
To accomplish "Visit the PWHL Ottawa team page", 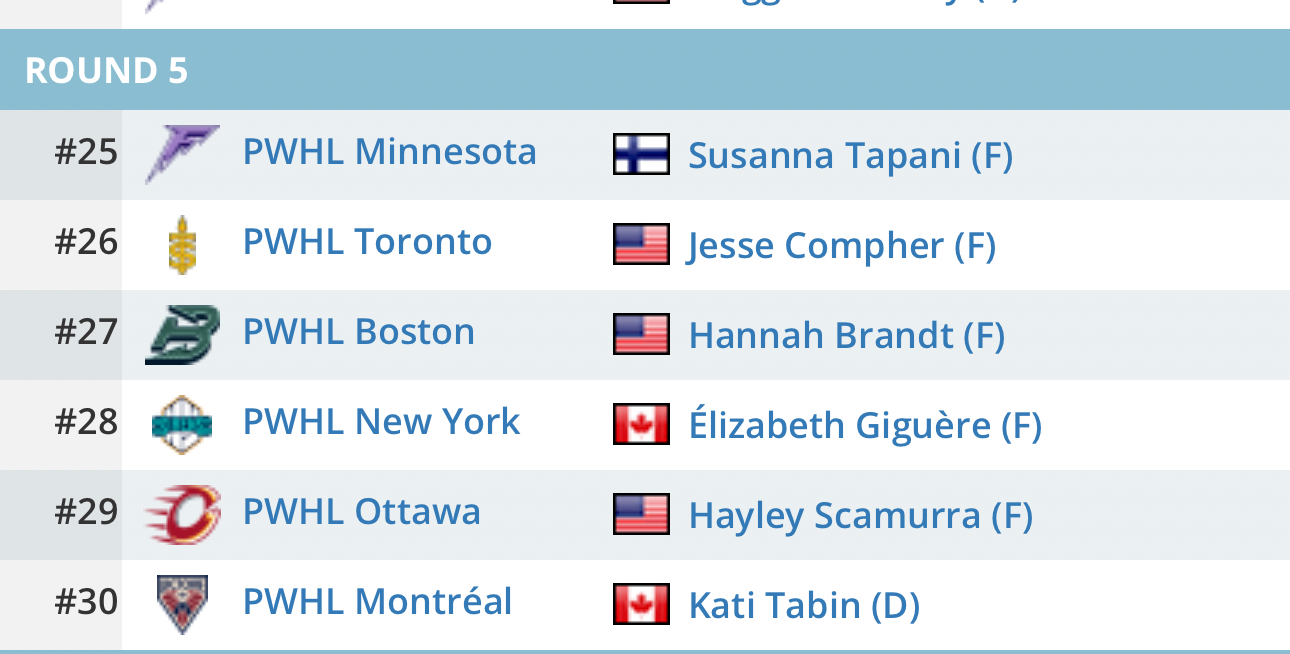I will (362, 512).
